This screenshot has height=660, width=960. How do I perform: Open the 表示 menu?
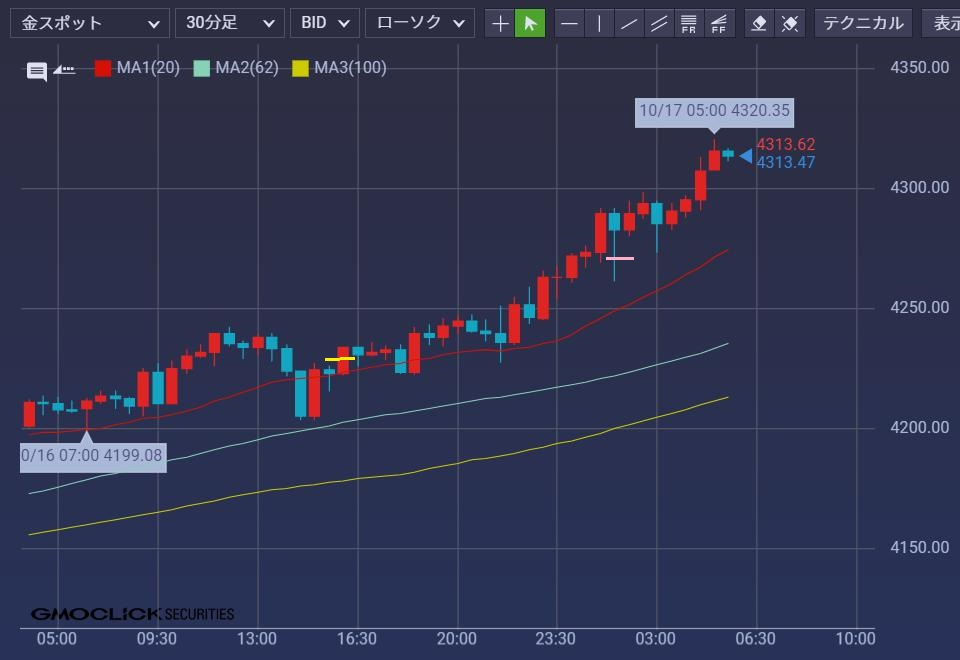[944, 23]
